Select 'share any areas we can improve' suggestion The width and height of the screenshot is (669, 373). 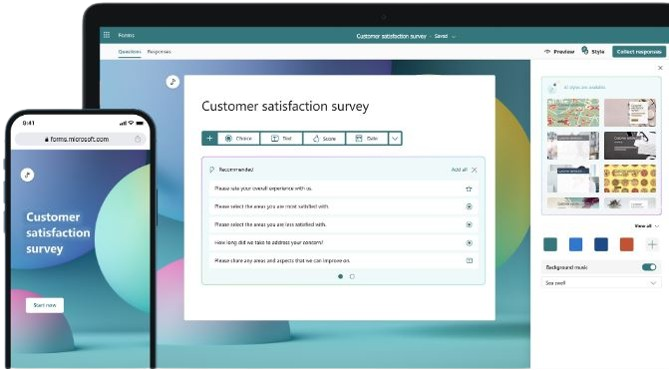coord(343,260)
